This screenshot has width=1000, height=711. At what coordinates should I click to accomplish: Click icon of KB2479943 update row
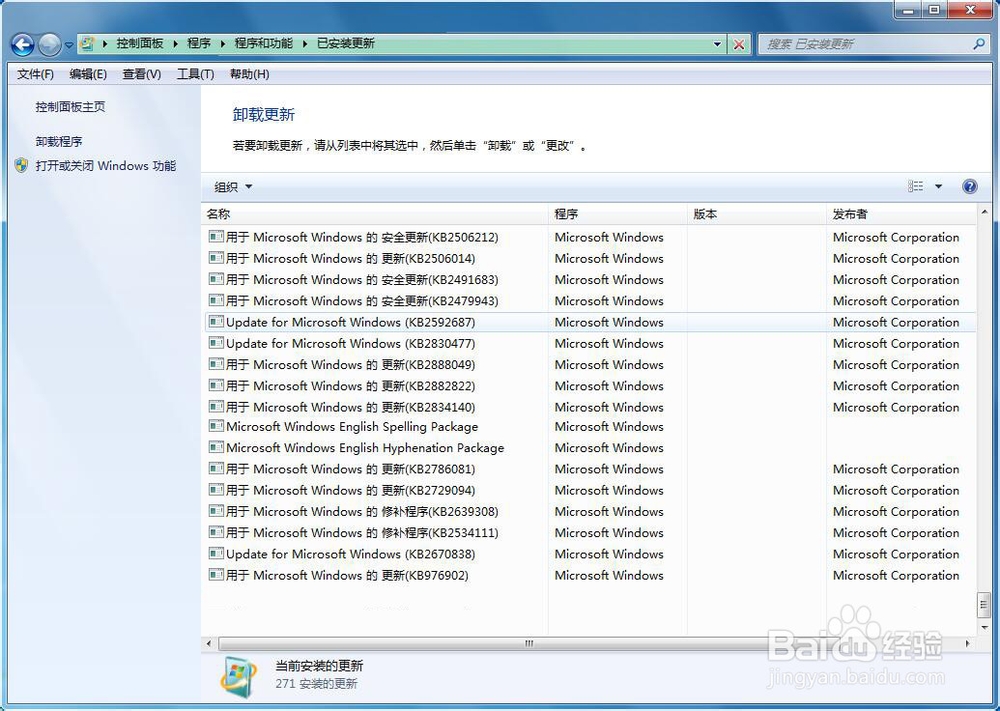(x=216, y=300)
